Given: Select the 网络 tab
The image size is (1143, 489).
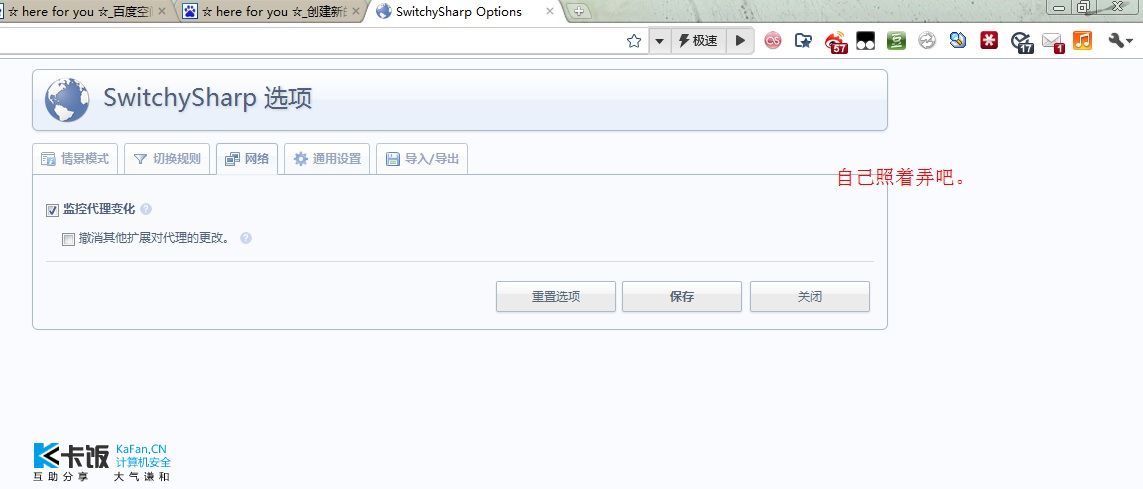Looking at the screenshot, I should [x=247, y=159].
